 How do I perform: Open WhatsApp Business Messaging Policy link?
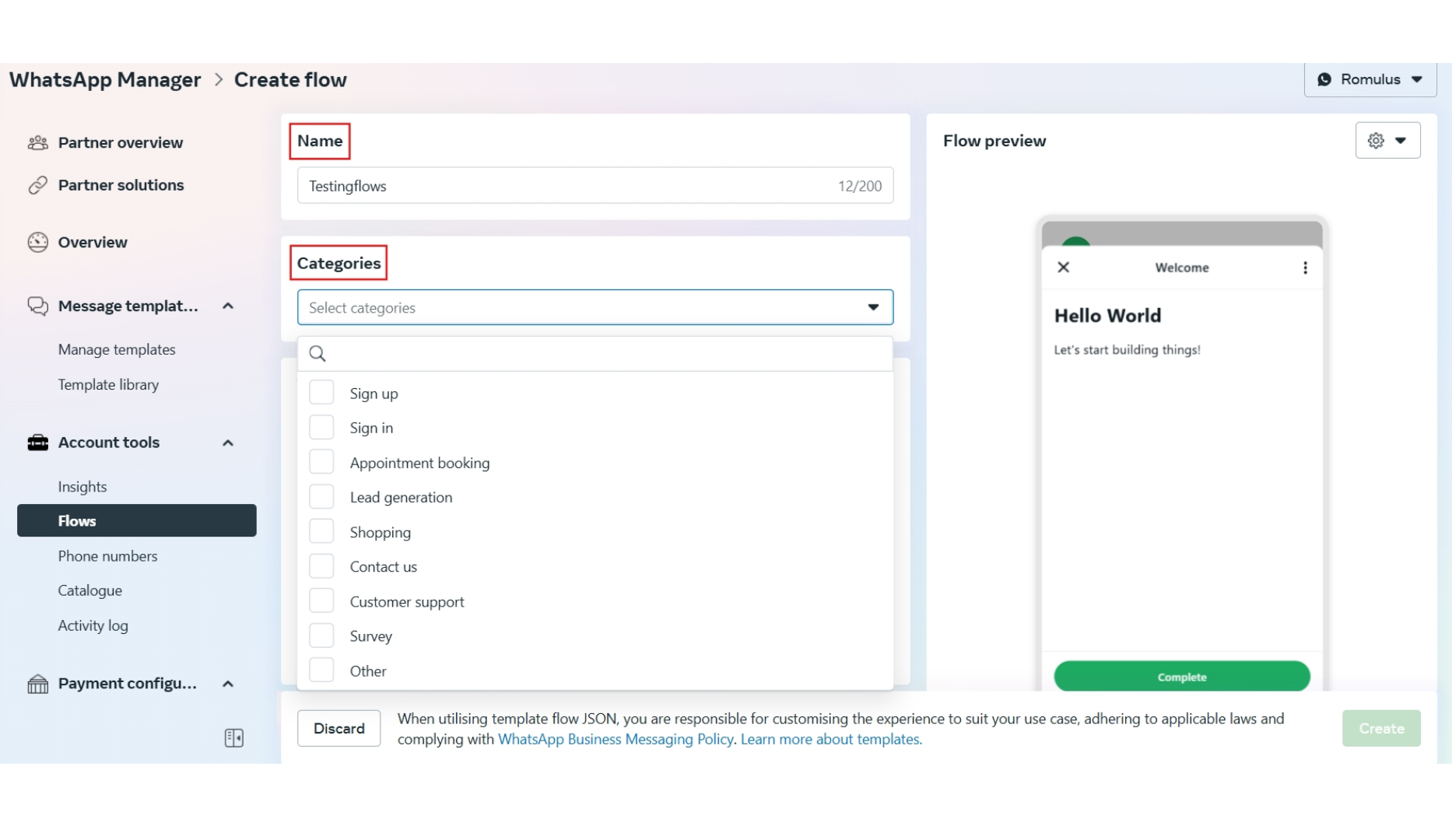tap(616, 739)
